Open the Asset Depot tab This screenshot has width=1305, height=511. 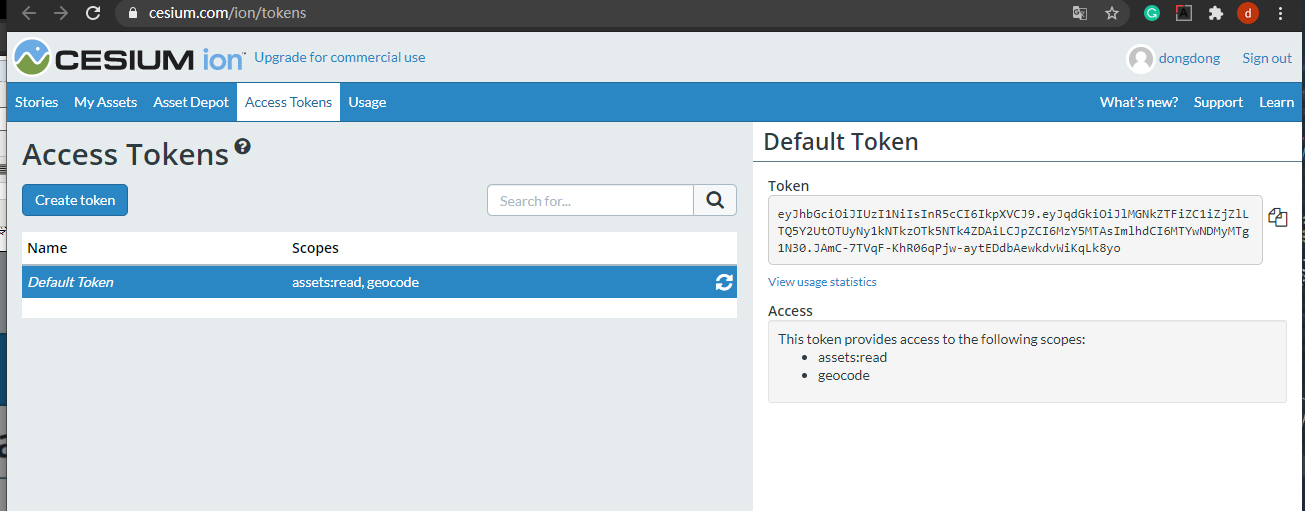[x=191, y=102]
